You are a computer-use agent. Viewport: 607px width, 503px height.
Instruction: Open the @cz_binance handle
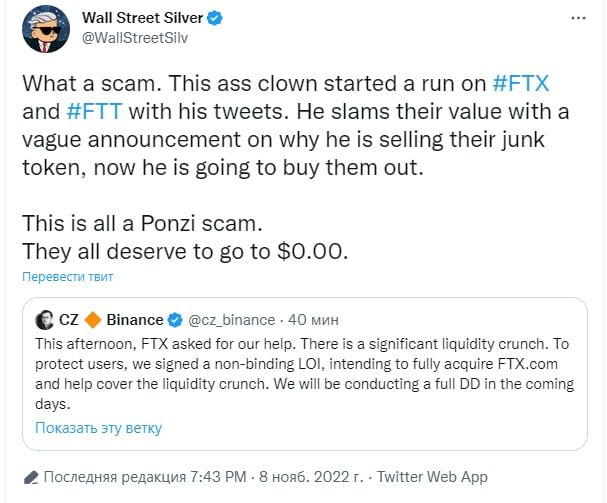point(231,320)
